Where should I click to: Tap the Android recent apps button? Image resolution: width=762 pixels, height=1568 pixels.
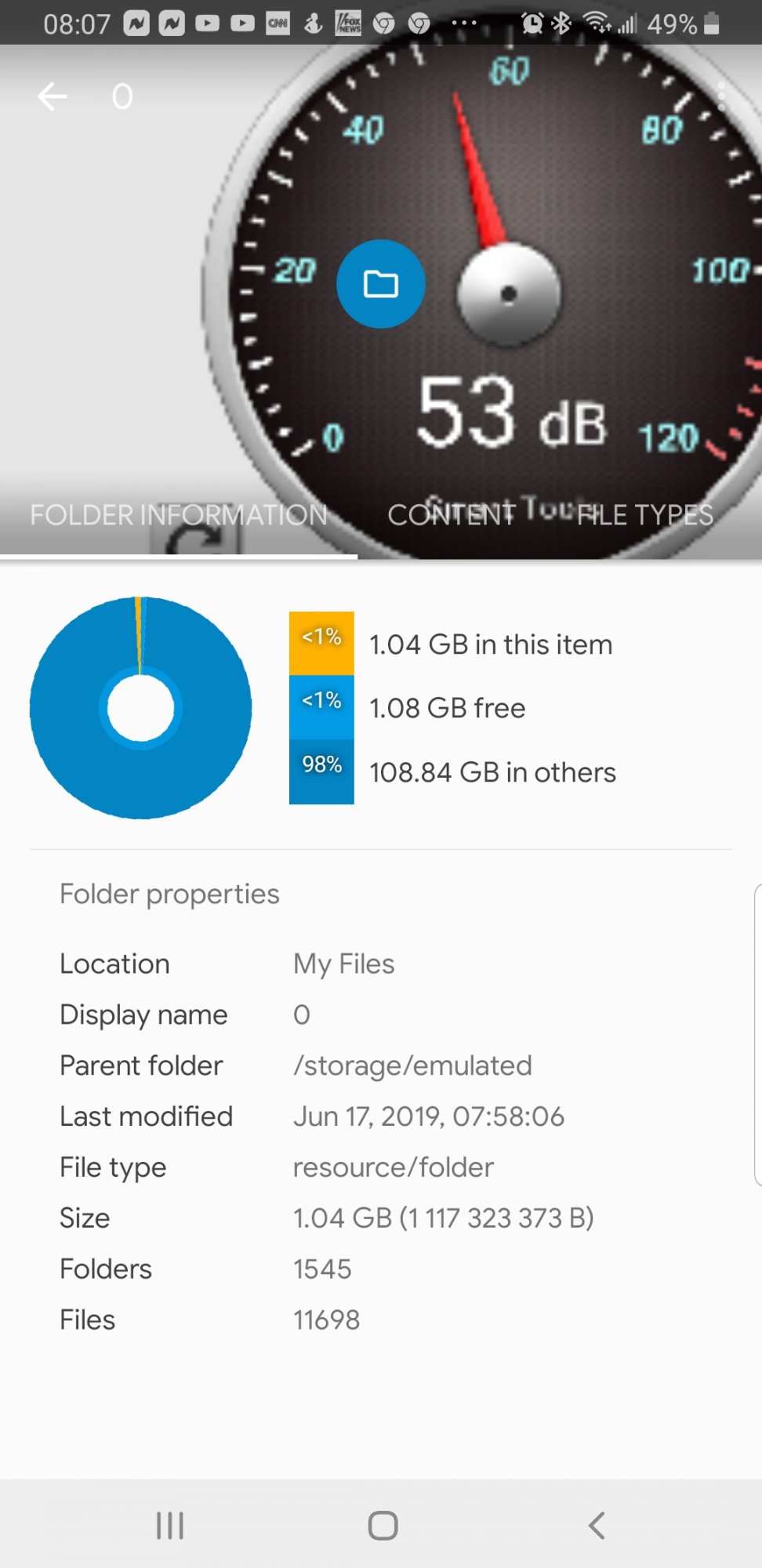click(169, 1525)
